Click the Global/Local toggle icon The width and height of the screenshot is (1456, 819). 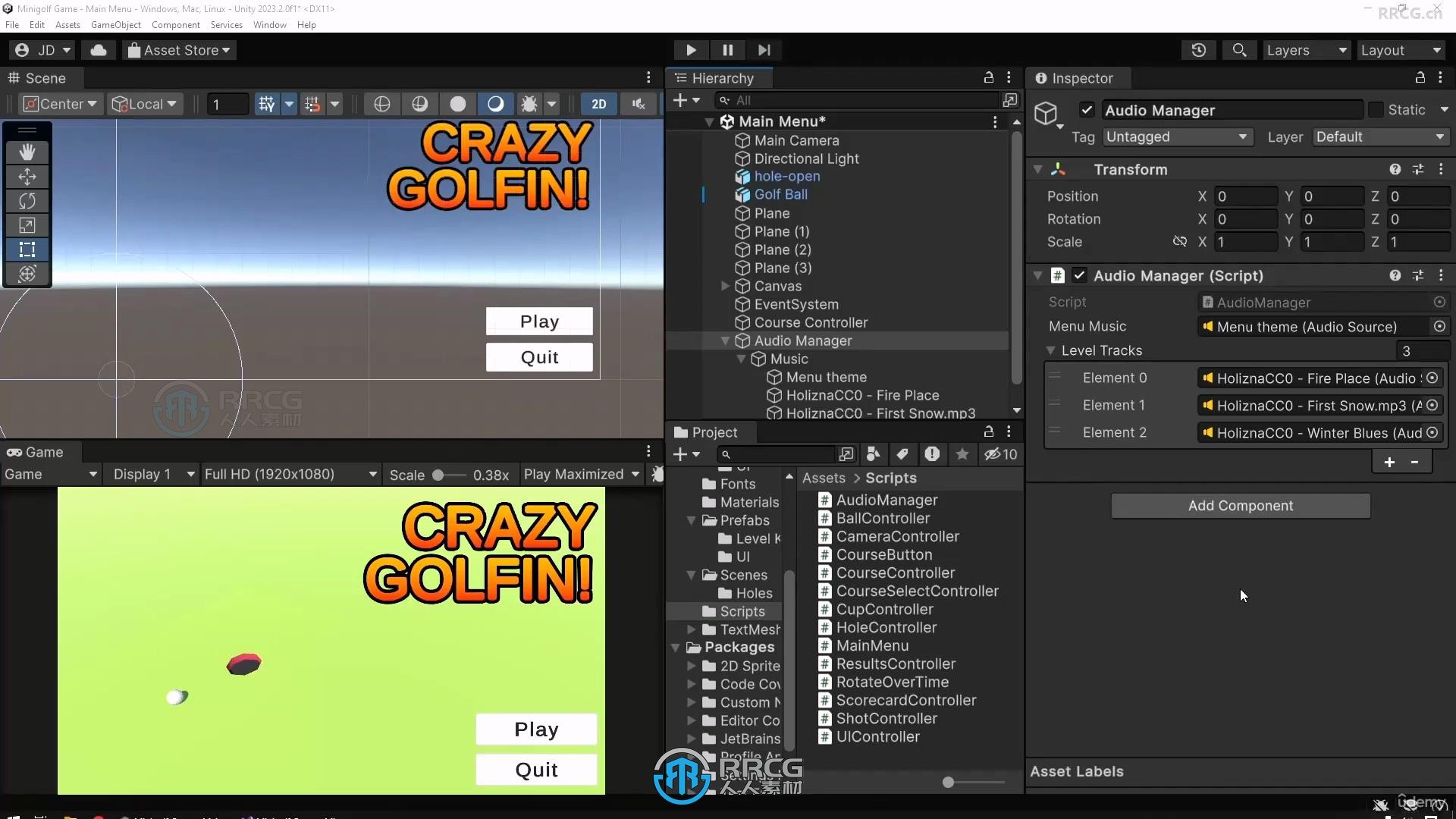(x=143, y=103)
